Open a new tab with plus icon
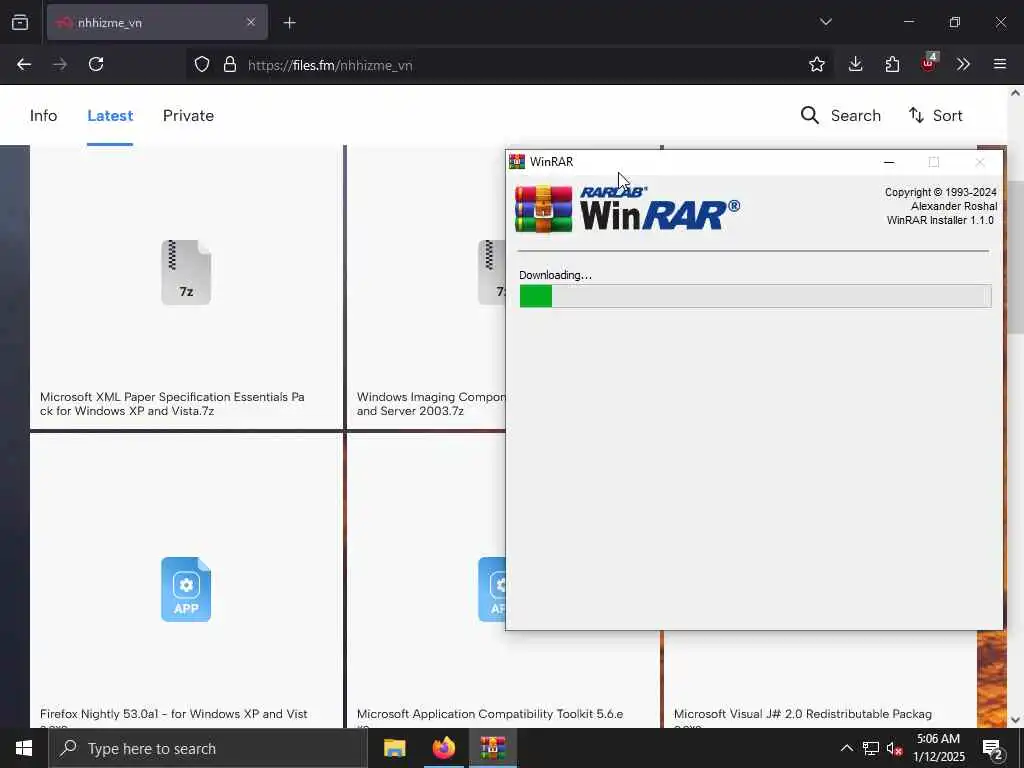The image size is (1024, 768). (x=289, y=23)
